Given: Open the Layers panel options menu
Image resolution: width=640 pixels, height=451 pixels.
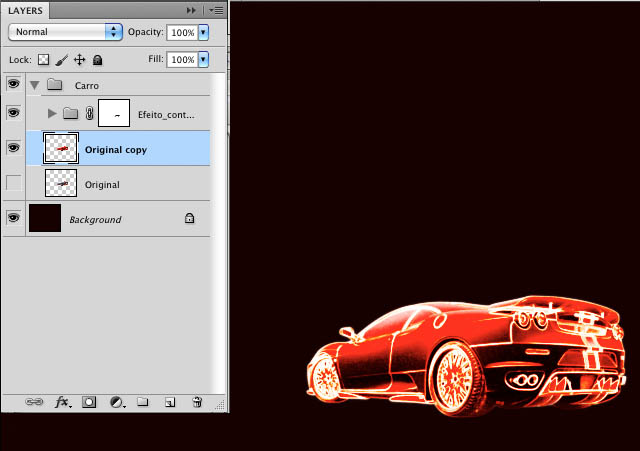Looking at the screenshot, I should [x=215, y=8].
